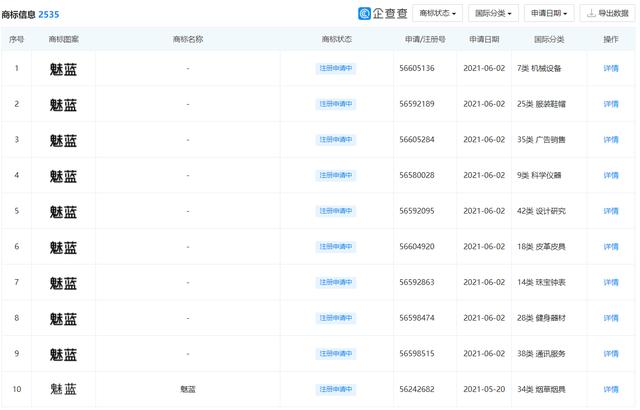
Task: Click the 38类 通讯服务 category cell
Action: 541,354
